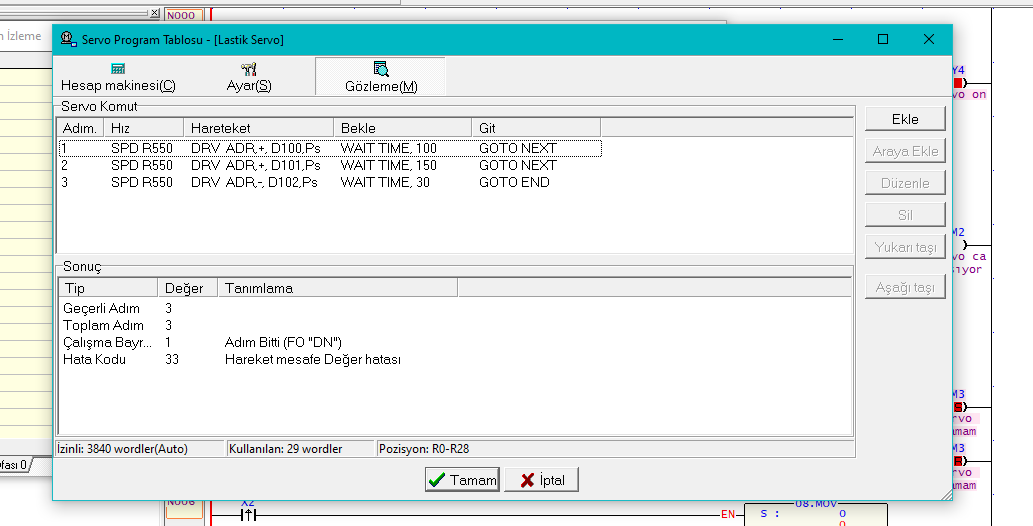The image size is (1033, 526).
Task: Select step 3 row with GOTO END
Action: coord(329,182)
